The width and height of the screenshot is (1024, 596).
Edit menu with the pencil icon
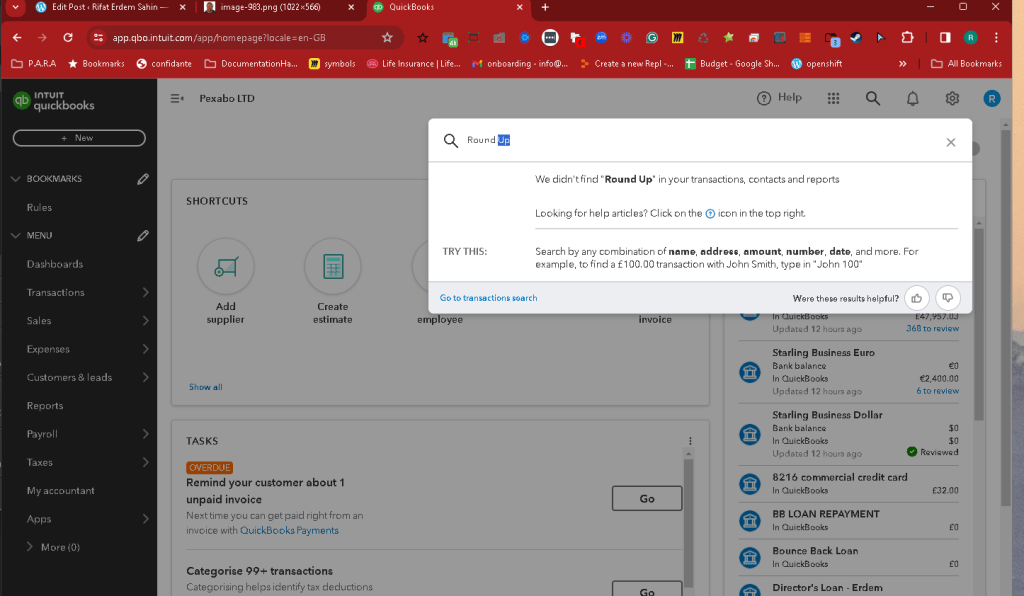pos(143,236)
